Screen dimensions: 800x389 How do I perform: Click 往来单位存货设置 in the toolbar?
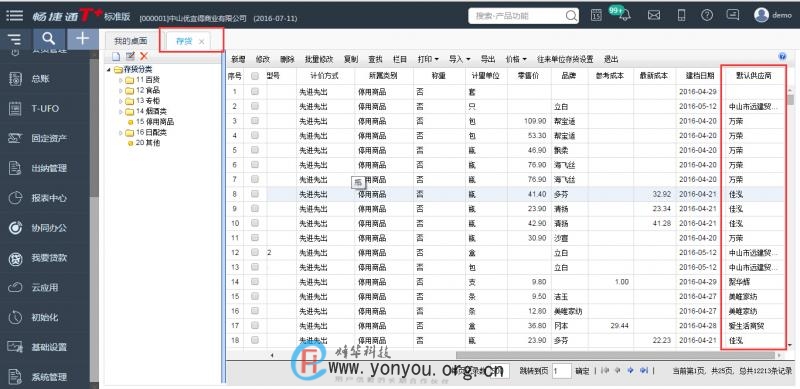pos(565,59)
